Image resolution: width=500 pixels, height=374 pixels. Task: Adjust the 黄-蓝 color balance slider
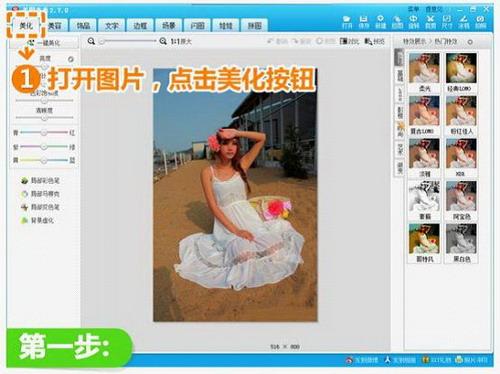pyautogui.click(x=44, y=160)
